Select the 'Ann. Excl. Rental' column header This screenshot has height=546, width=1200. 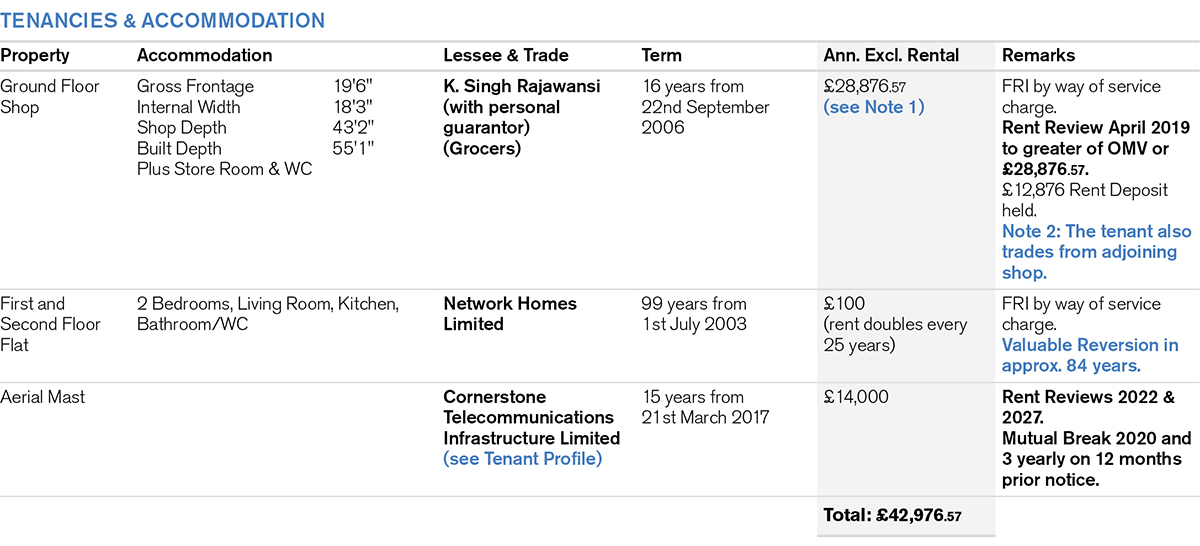(x=891, y=56)
